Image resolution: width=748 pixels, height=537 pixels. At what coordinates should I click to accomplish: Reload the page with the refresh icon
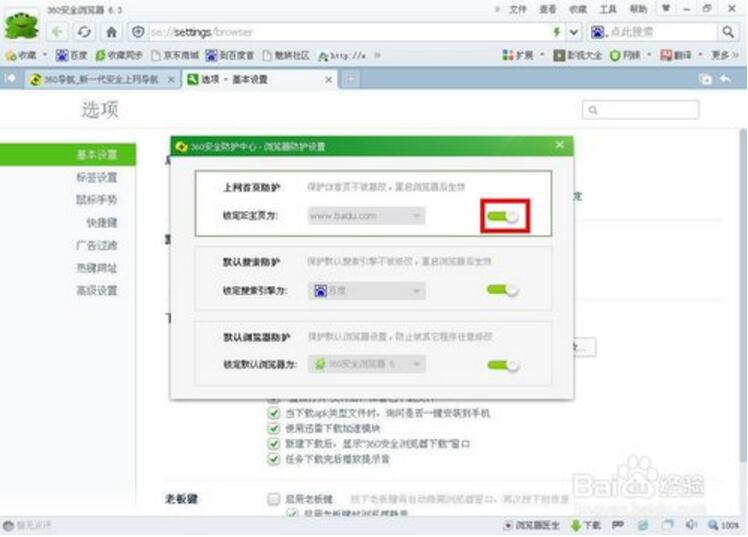click(84, 32)
